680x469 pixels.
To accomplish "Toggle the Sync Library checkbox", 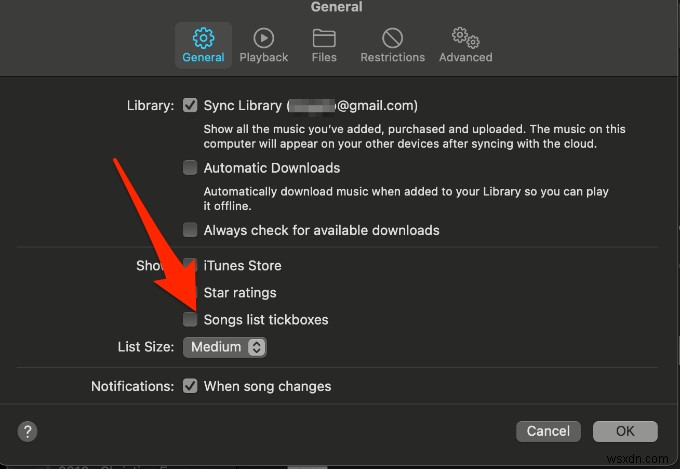I will pos(190,105).
